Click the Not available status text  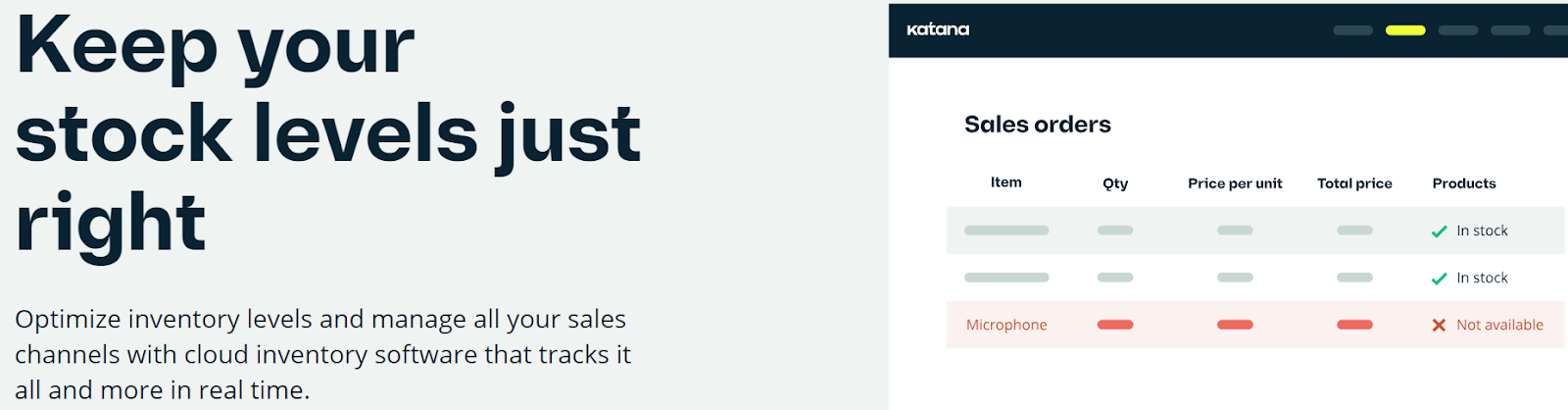[1499, 325]
